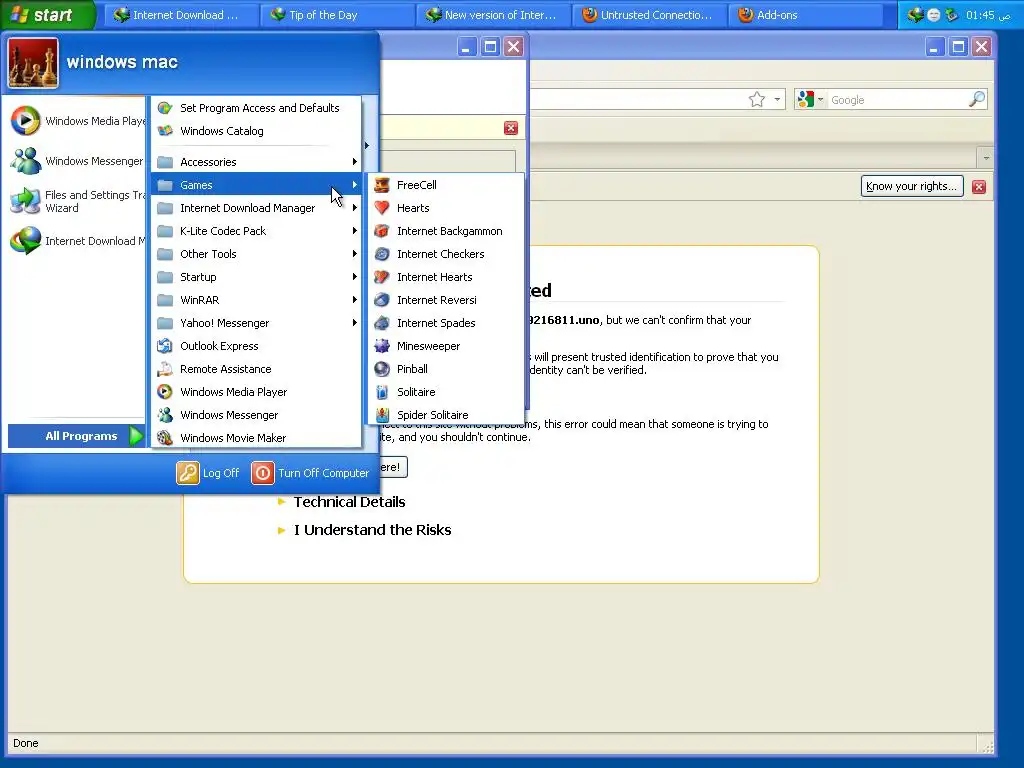Start Internet Spades icon
This screenshot has width=1024, height=768.
click(382, 323)
